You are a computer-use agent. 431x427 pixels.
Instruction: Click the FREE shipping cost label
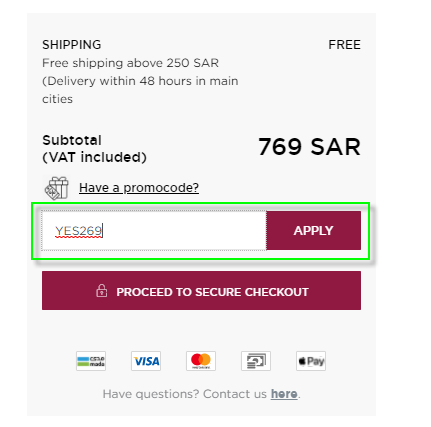(x=344, y=45)
